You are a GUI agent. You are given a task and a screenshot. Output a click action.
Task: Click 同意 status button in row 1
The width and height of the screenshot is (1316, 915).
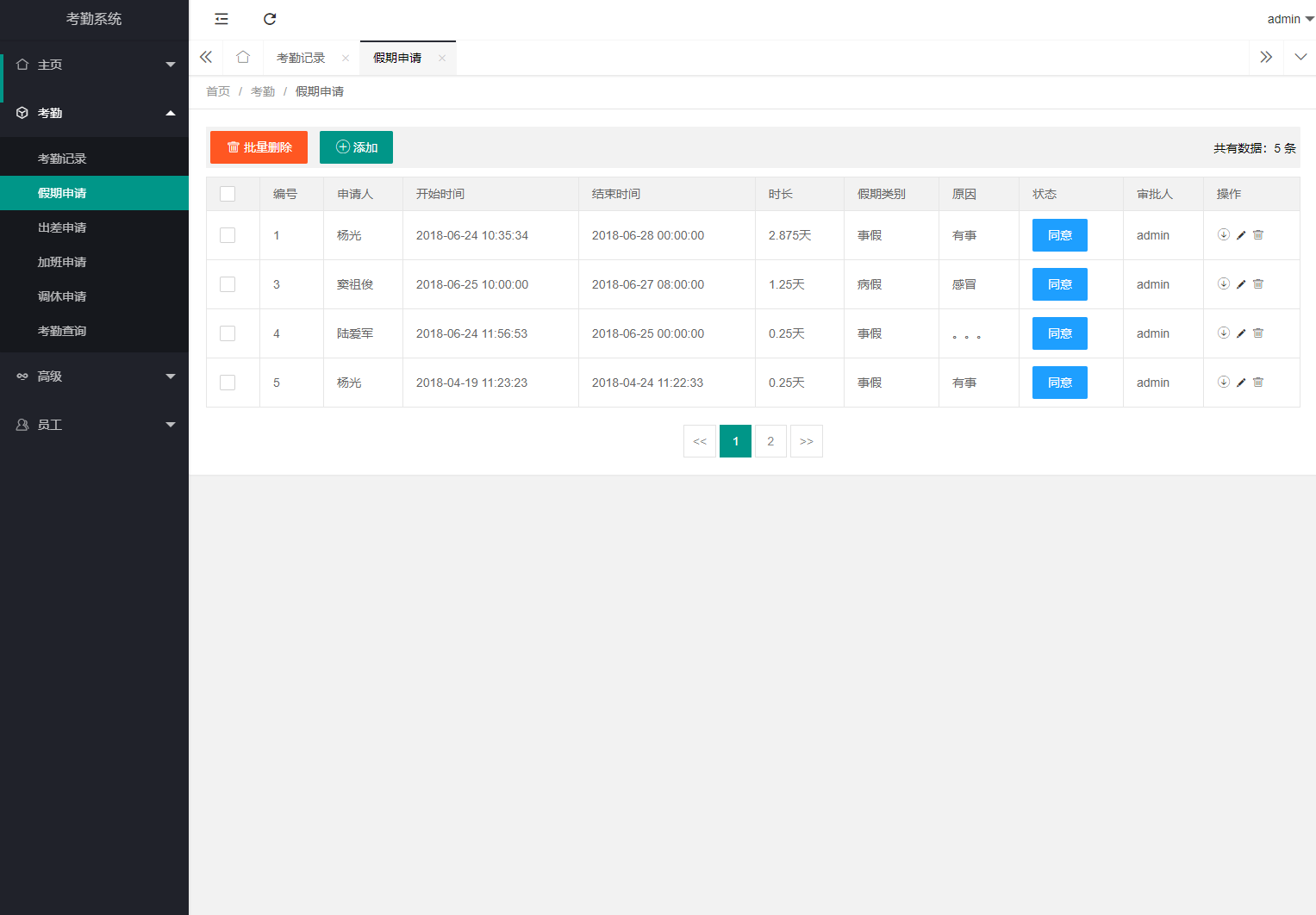point(1060,235)
